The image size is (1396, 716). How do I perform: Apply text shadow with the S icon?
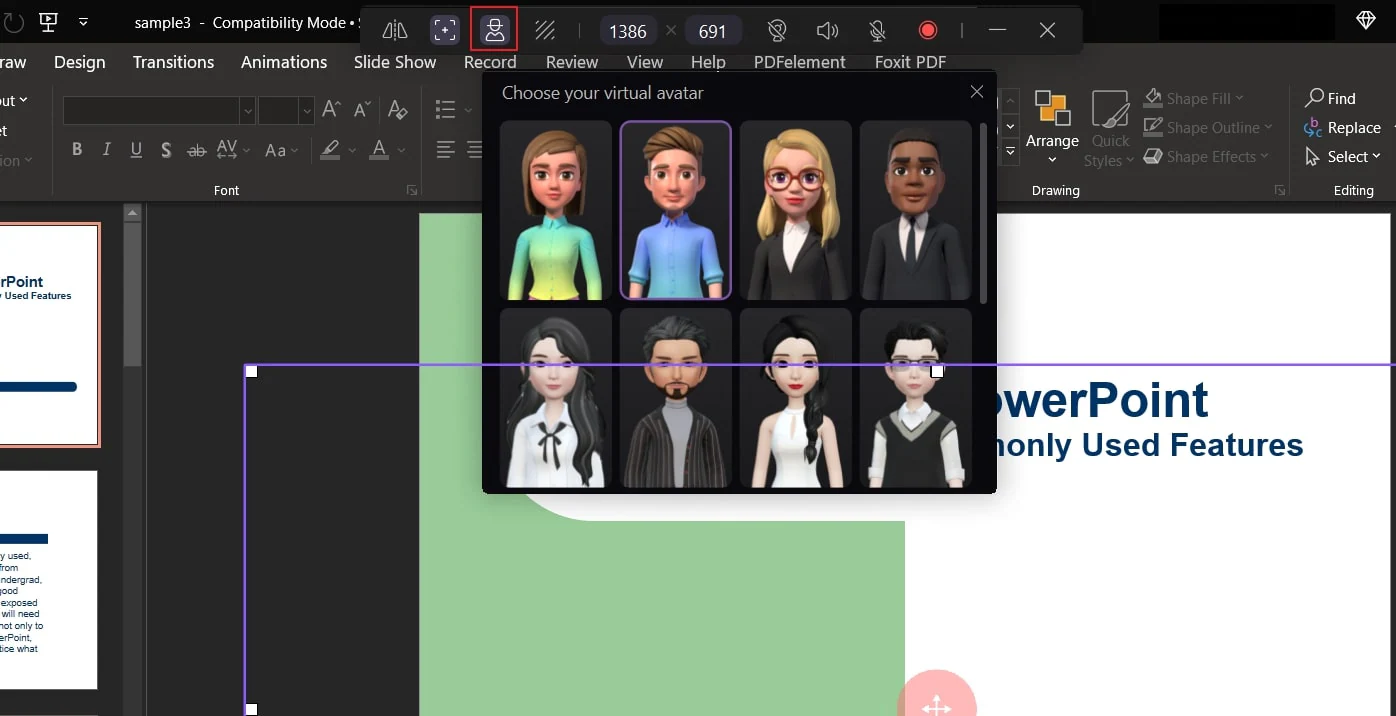point(166,150)
